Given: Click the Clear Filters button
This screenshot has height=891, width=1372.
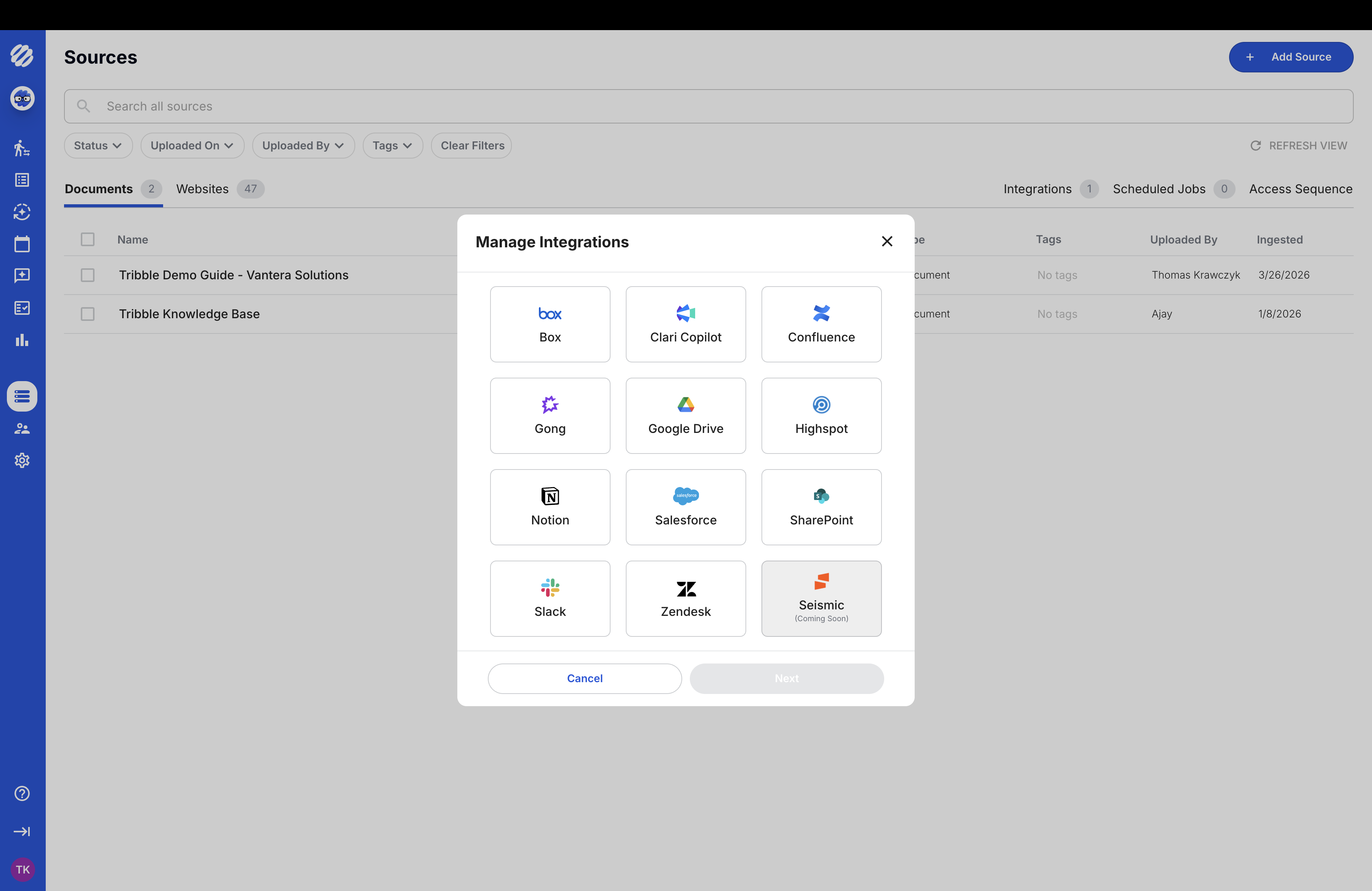Looking at the screenshot, I should click(x=471, y=146).
